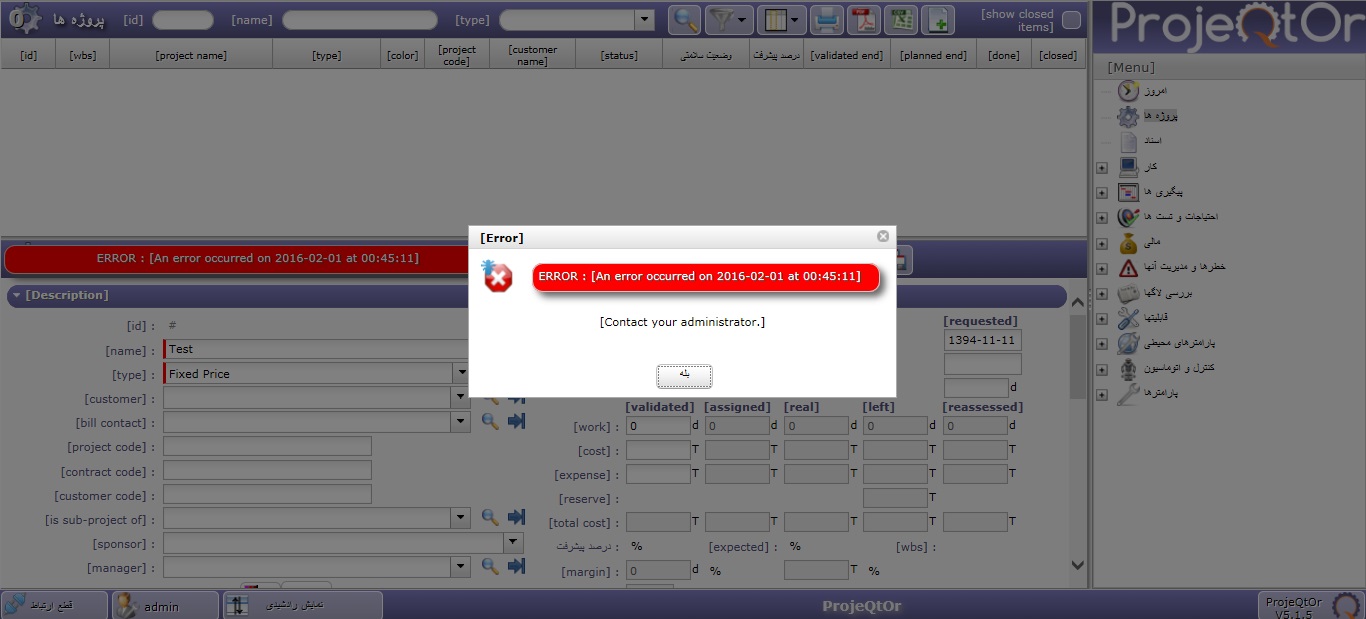This screenshot has height=619, width=1366.
Task: Sort by the project name column header
Action: pos(191,55)
